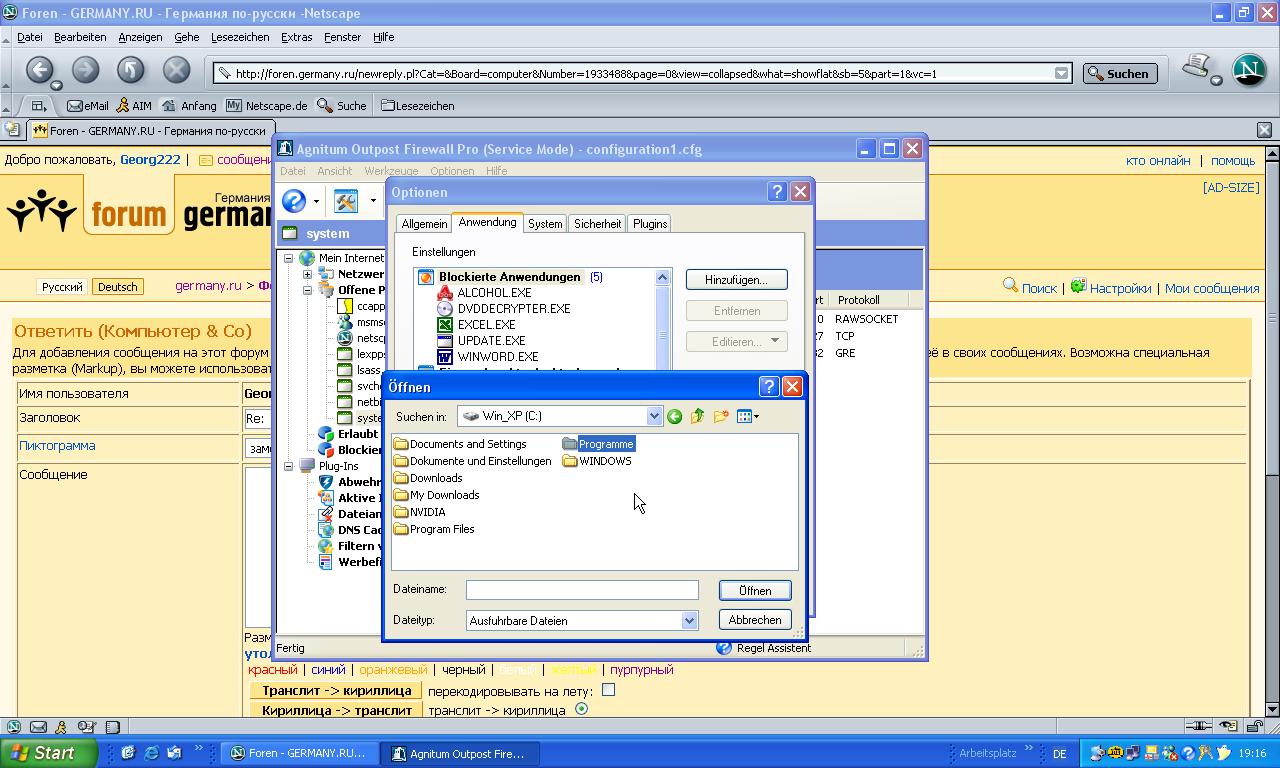The height and width of the screenshot is (768, 1280).
Task: Click the 'Транслит -> кириллица' button
Action: point(336,691)
